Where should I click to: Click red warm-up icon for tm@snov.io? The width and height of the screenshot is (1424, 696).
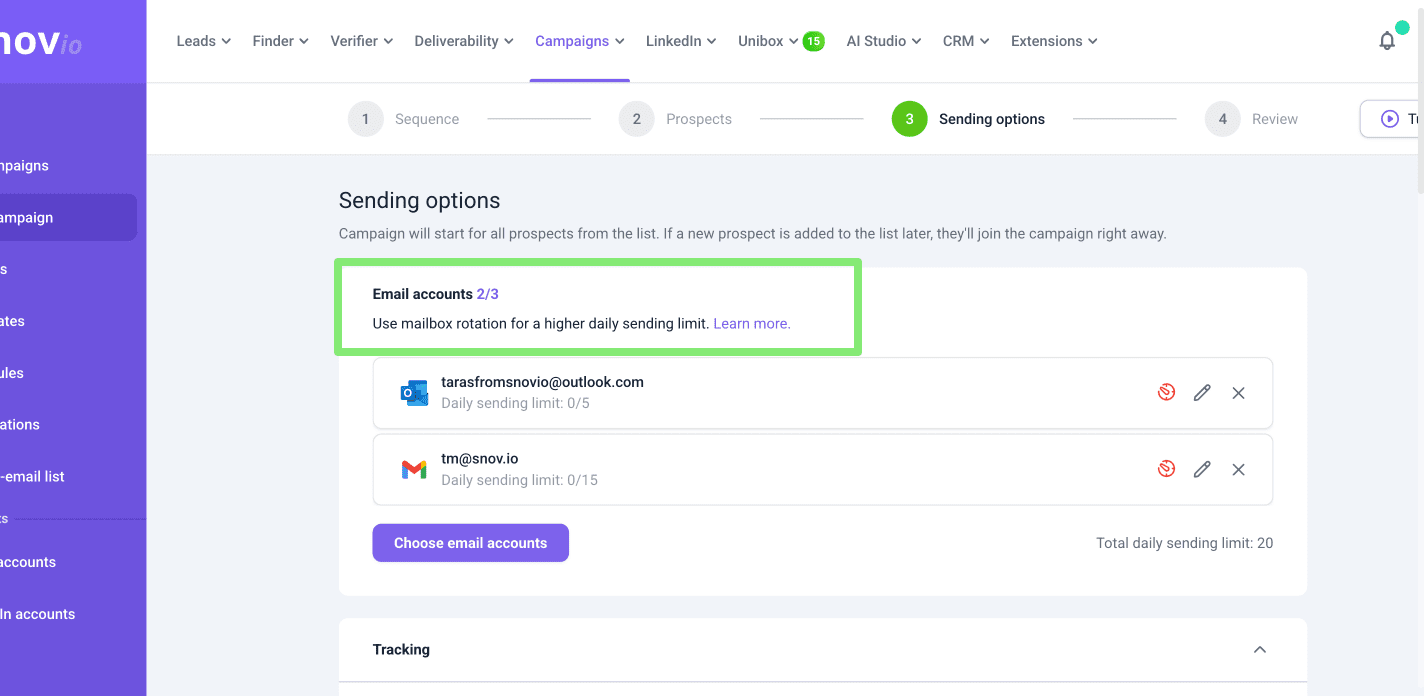point(1166,469)
